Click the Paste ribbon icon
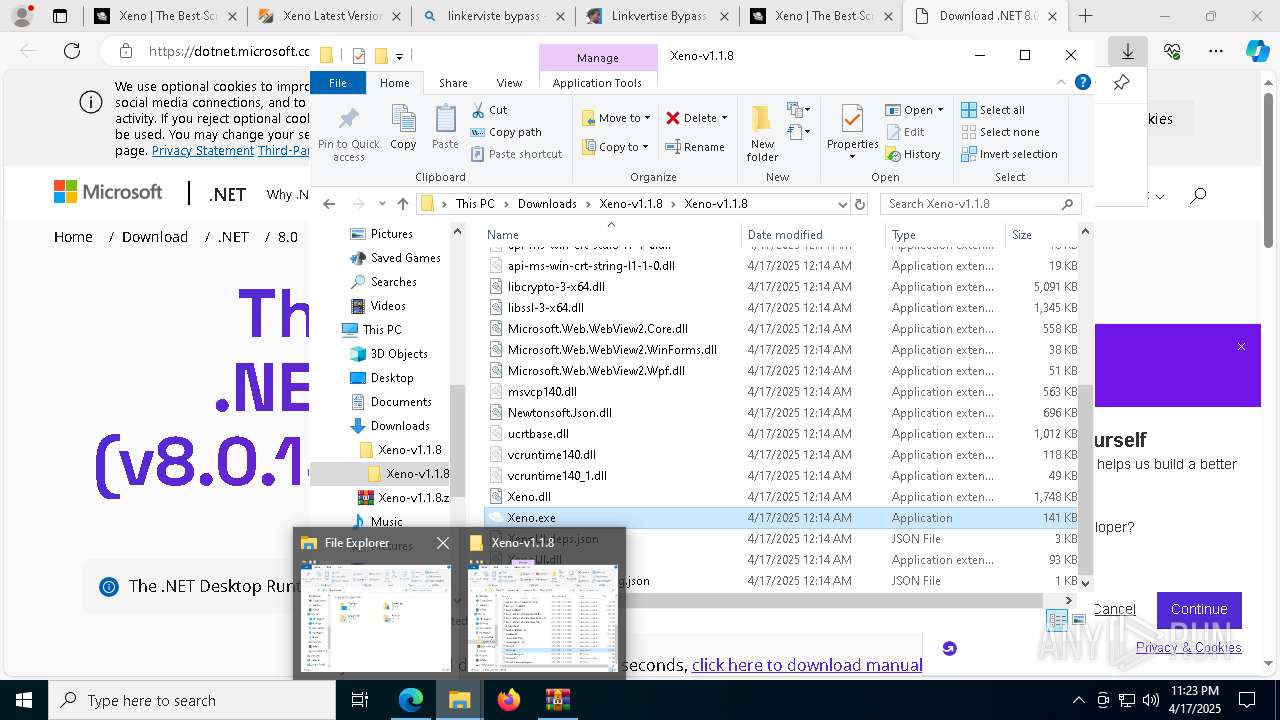 pos(445,120)
